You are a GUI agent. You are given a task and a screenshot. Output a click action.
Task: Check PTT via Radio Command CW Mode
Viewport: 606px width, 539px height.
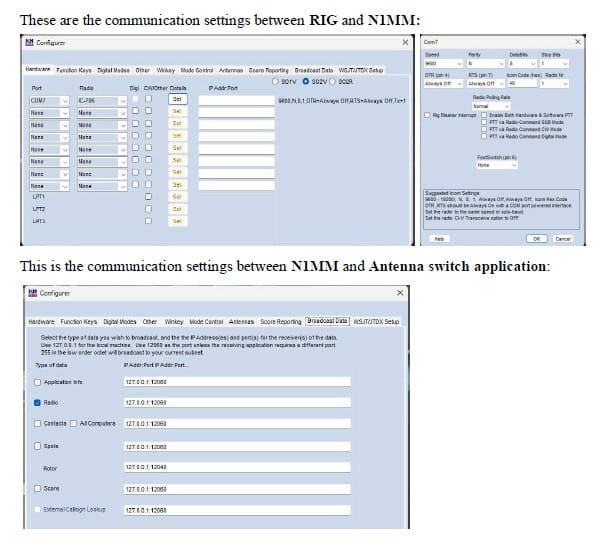484,129
